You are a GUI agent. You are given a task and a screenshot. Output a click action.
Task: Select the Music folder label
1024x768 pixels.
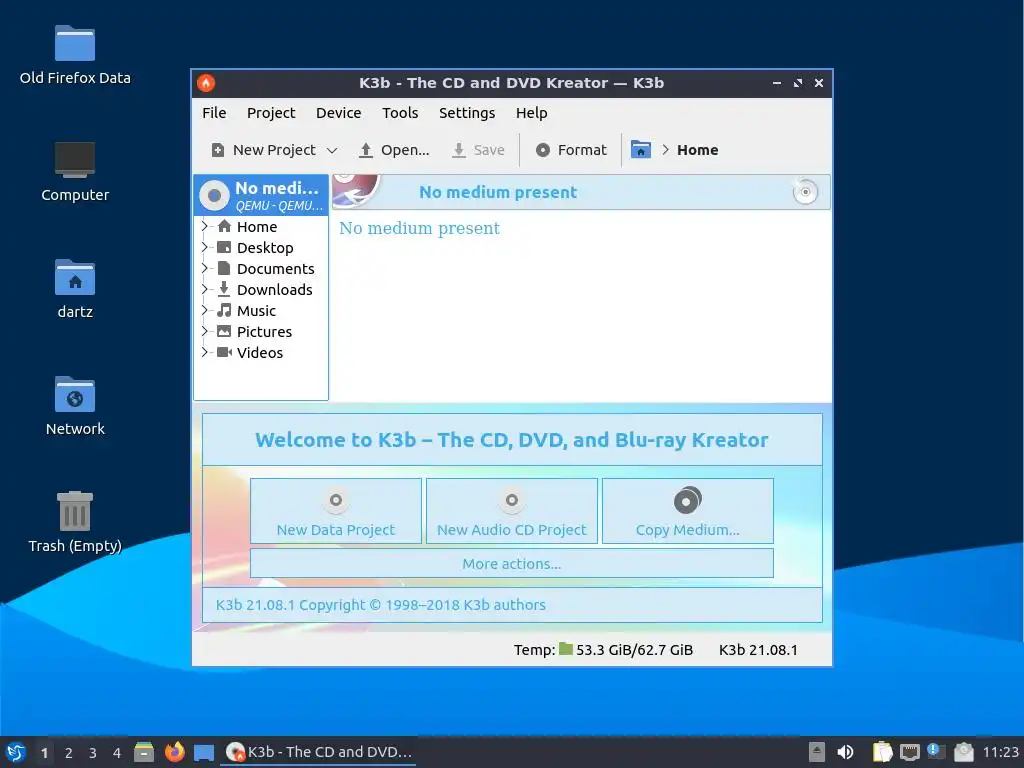[x=256, y=311]
